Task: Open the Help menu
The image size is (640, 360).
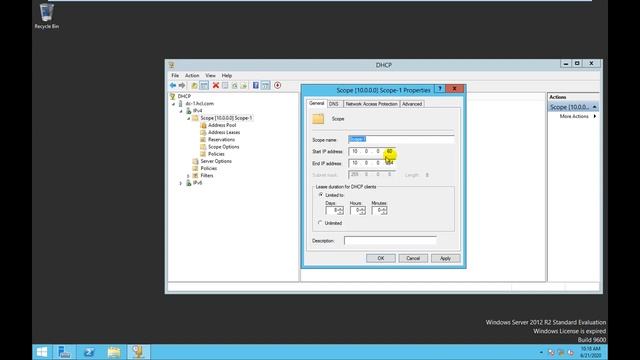Action: pyautogui.click(x=227, y=76)
